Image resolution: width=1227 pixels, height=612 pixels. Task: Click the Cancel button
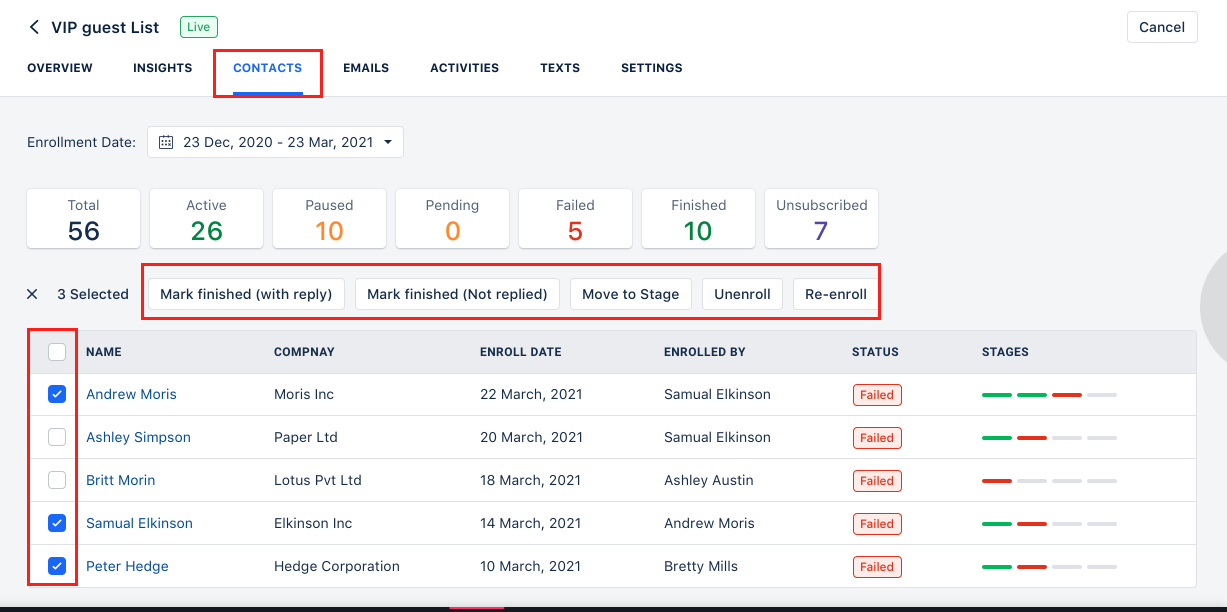pyautogui.click(x=1162, y=27)
